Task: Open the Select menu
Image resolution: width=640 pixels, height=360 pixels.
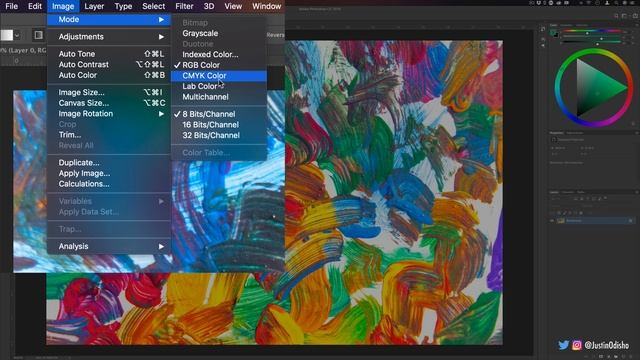Action: click(x=153, y=6)
